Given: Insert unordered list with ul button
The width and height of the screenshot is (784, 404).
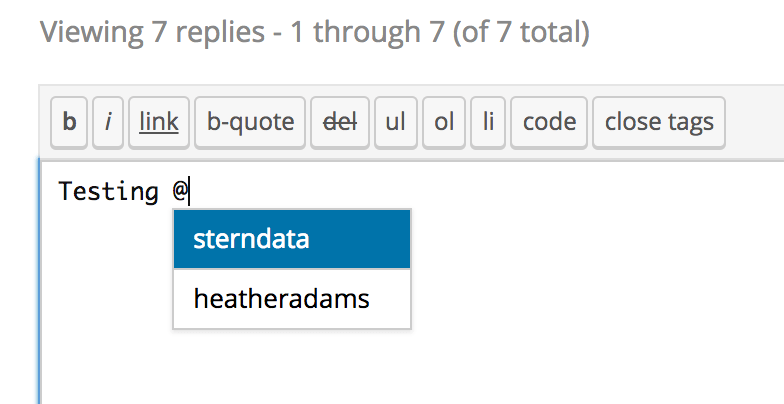Looking at the screenshot, I should 395,122.
